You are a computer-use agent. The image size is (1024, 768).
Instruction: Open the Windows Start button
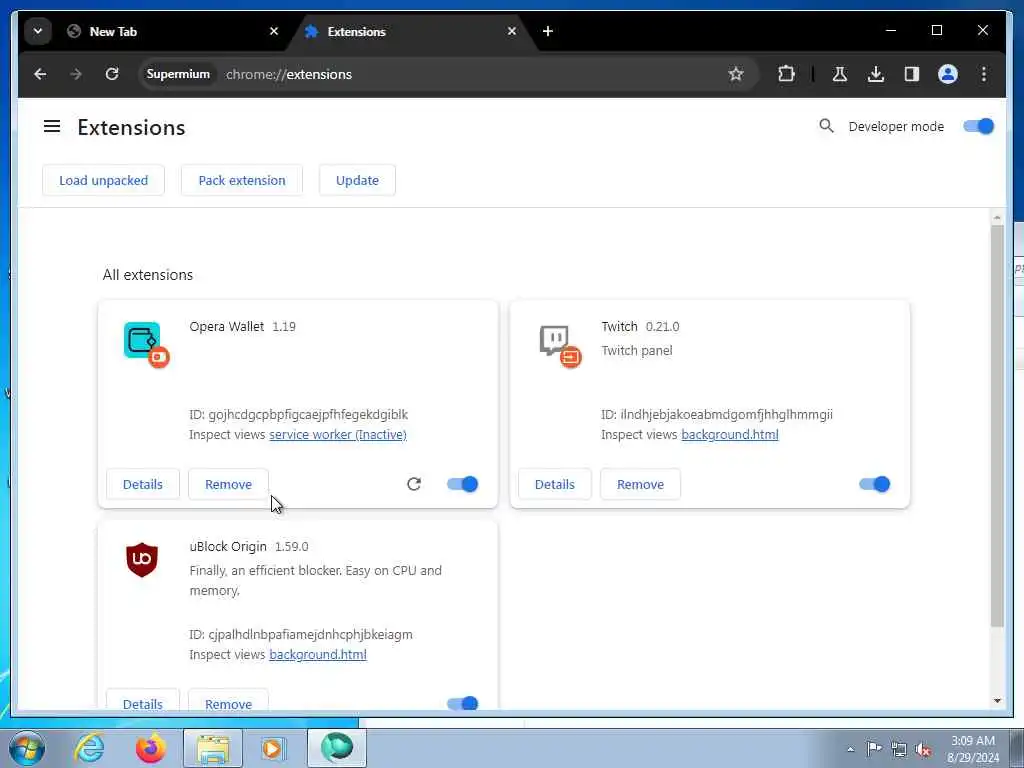[x=26, y=748]
